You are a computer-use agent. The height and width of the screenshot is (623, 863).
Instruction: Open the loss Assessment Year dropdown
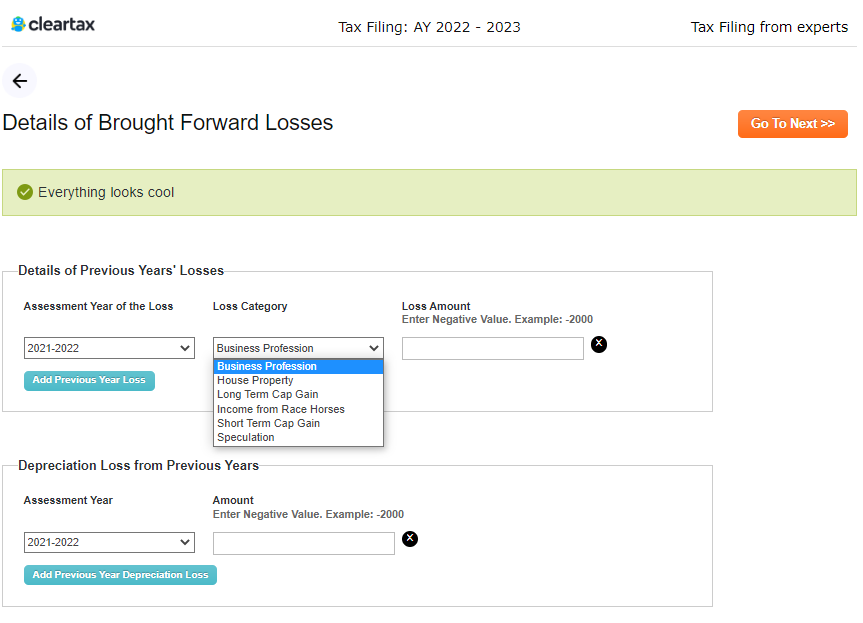pos(109,348)
